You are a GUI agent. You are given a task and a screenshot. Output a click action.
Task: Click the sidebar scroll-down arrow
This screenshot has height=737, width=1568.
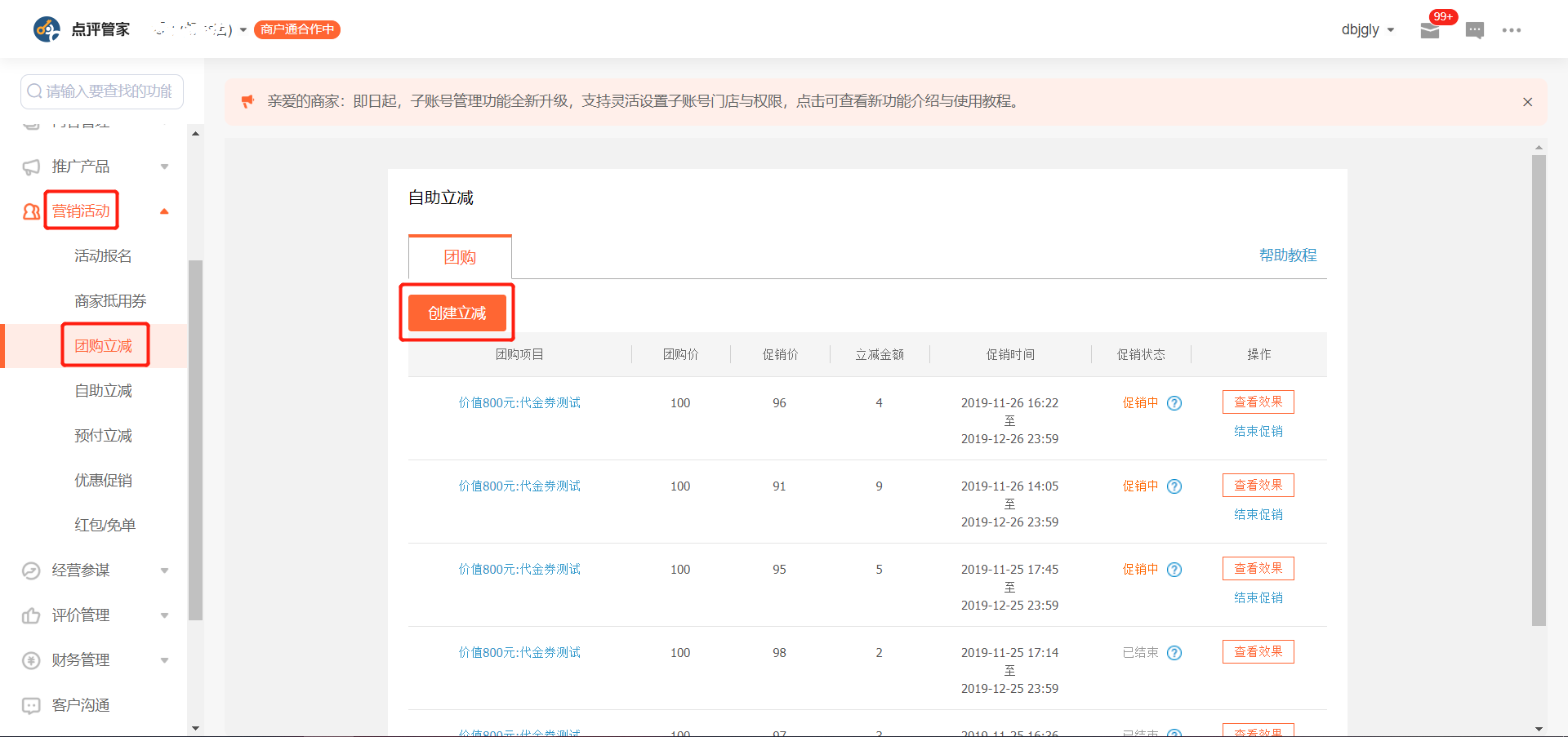tap(195, 728)
